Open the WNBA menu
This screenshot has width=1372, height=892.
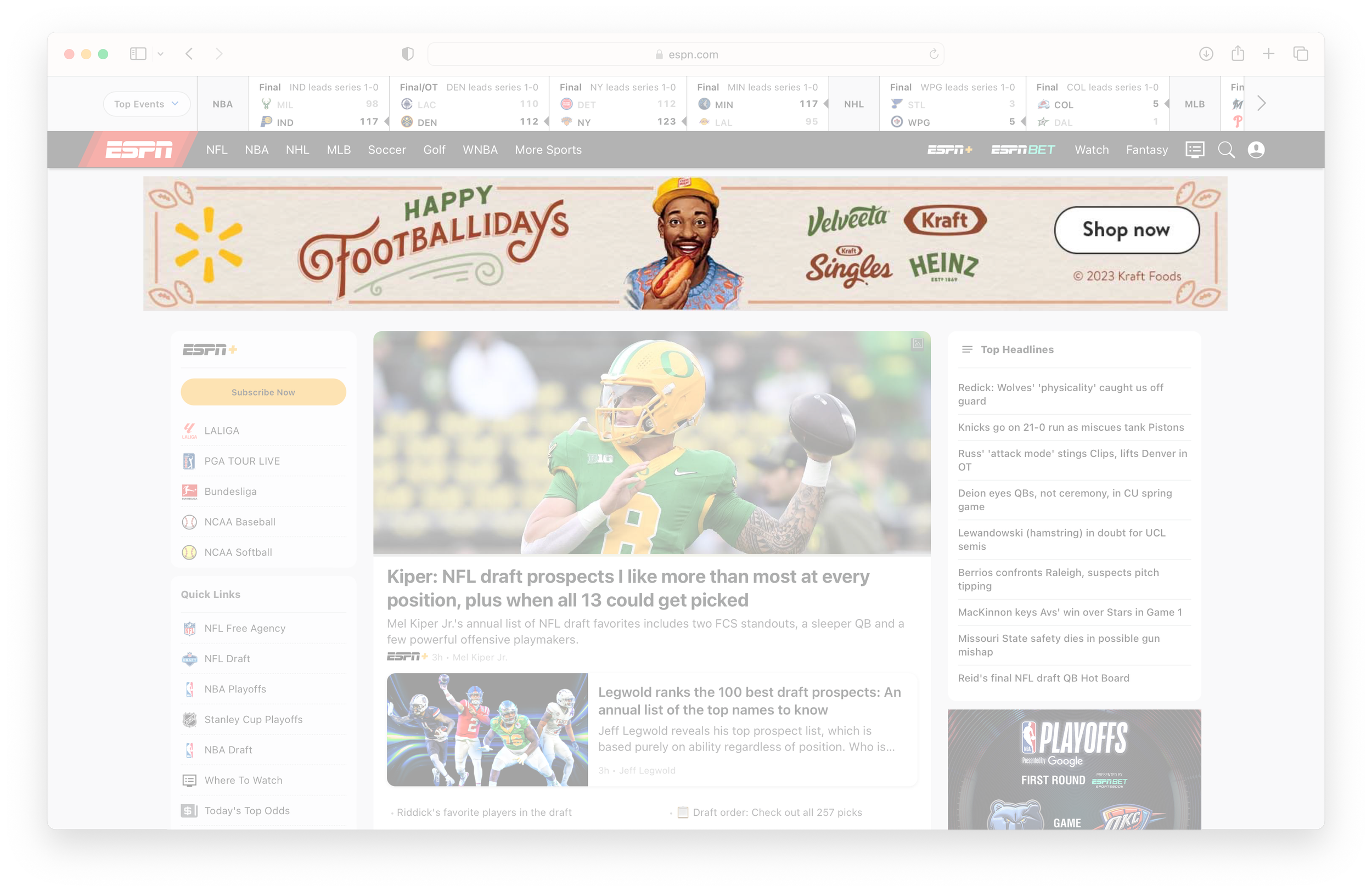[x=480, y=150]
